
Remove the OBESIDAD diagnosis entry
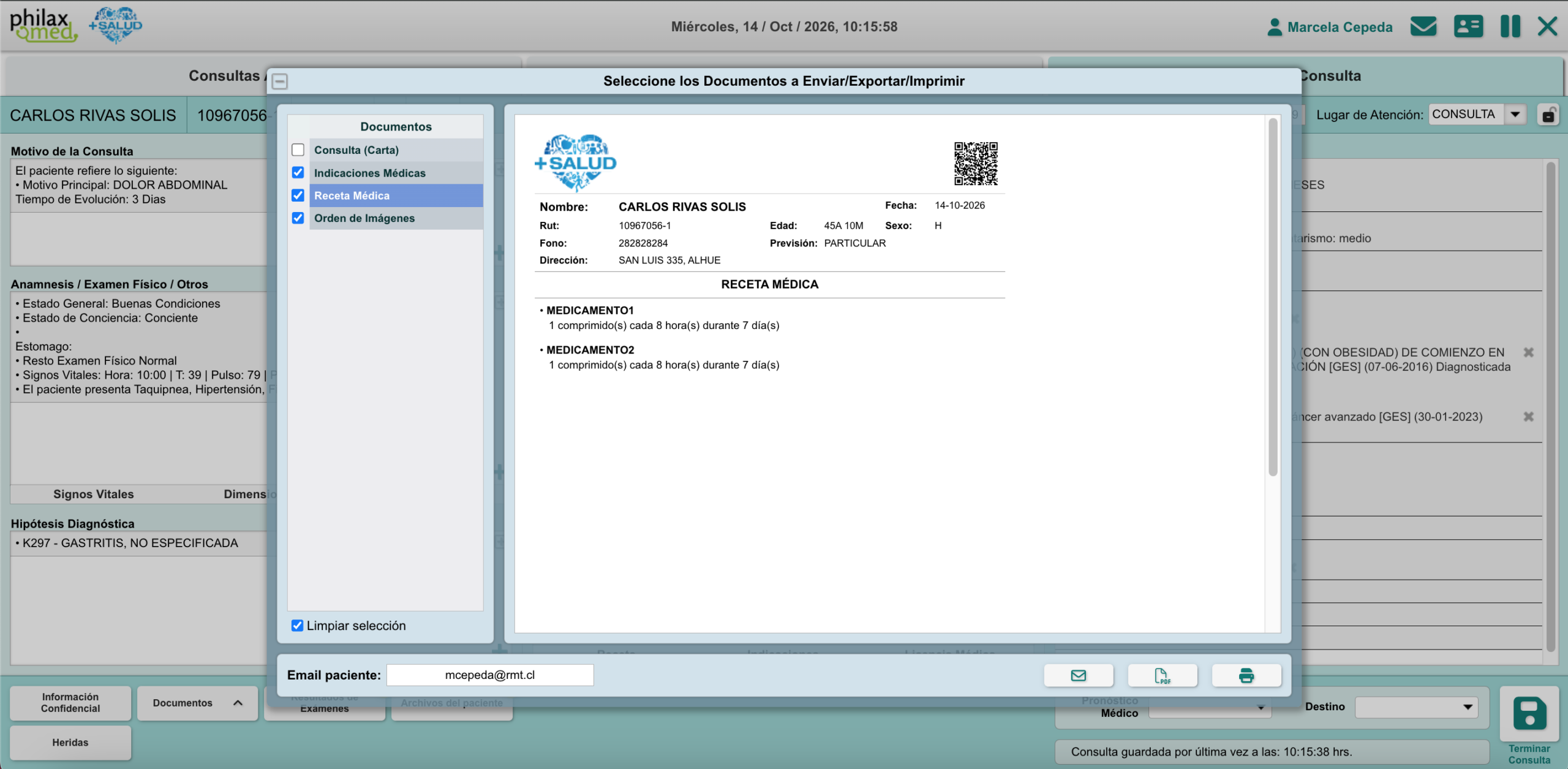1528,352
